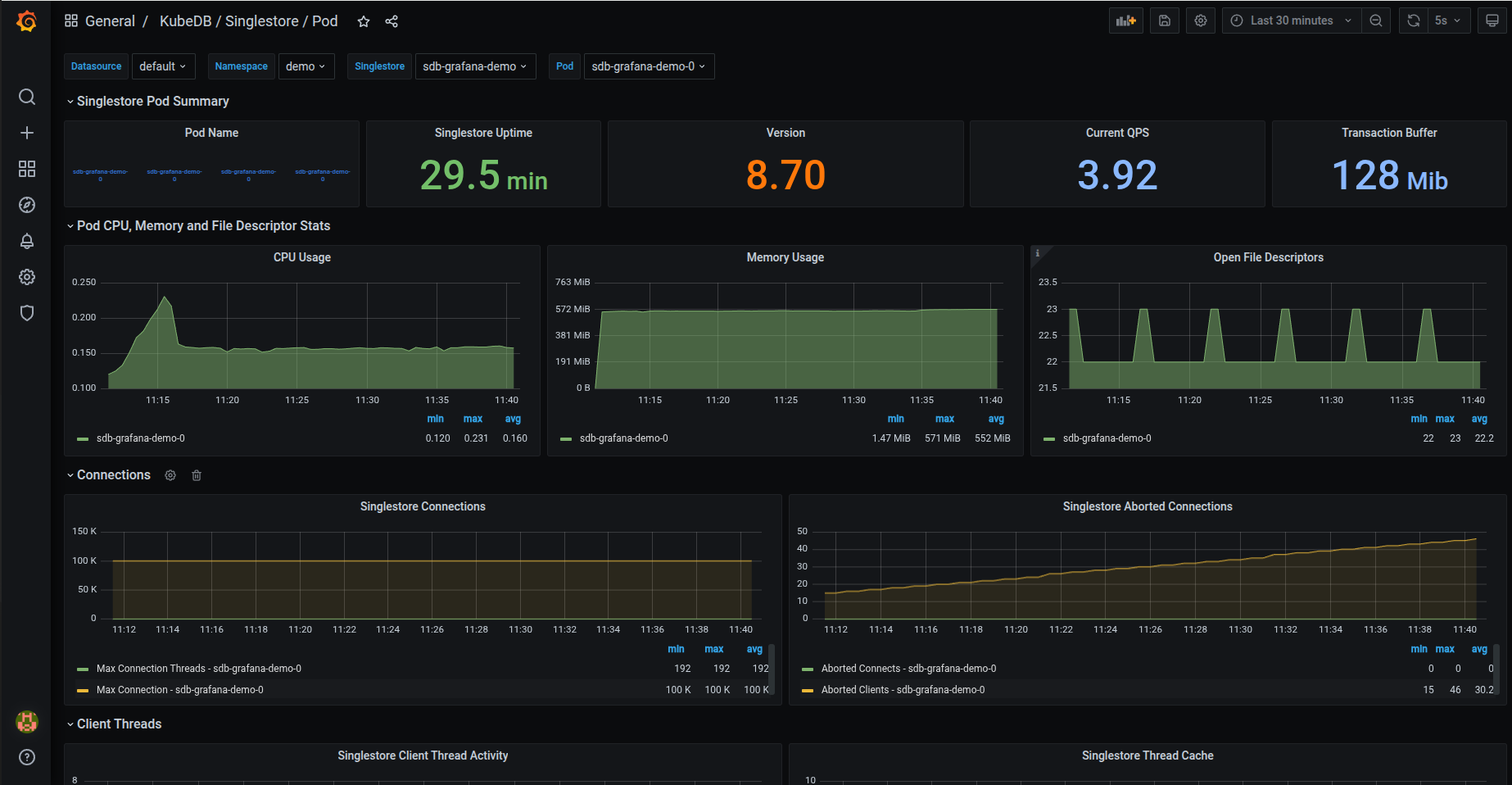Viewport: 1512px width, 785px height.
Task: Open the dashboard search icon in sidebar
Action: [x=27, y=97]
